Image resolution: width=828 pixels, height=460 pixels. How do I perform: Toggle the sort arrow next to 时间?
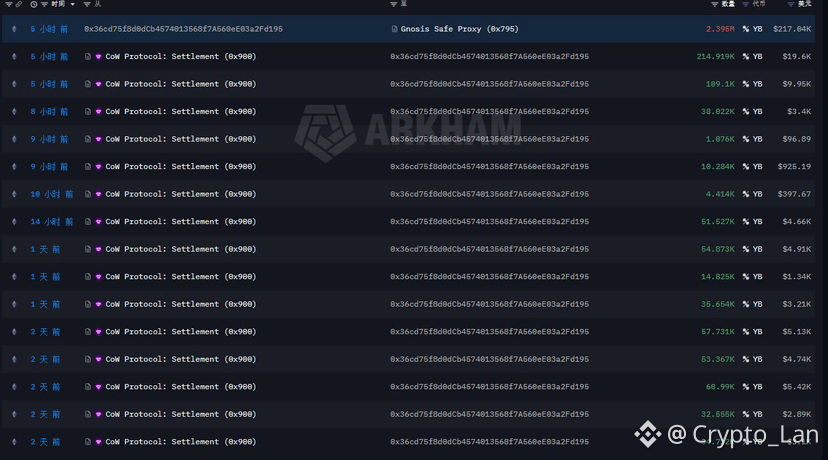point(72,4)
